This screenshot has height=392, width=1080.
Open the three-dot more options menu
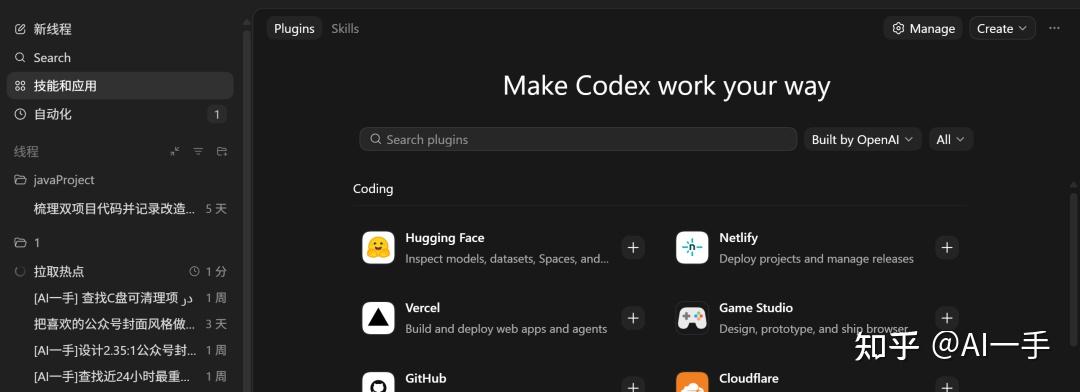pyautogui.click(x=1054, y=28)
